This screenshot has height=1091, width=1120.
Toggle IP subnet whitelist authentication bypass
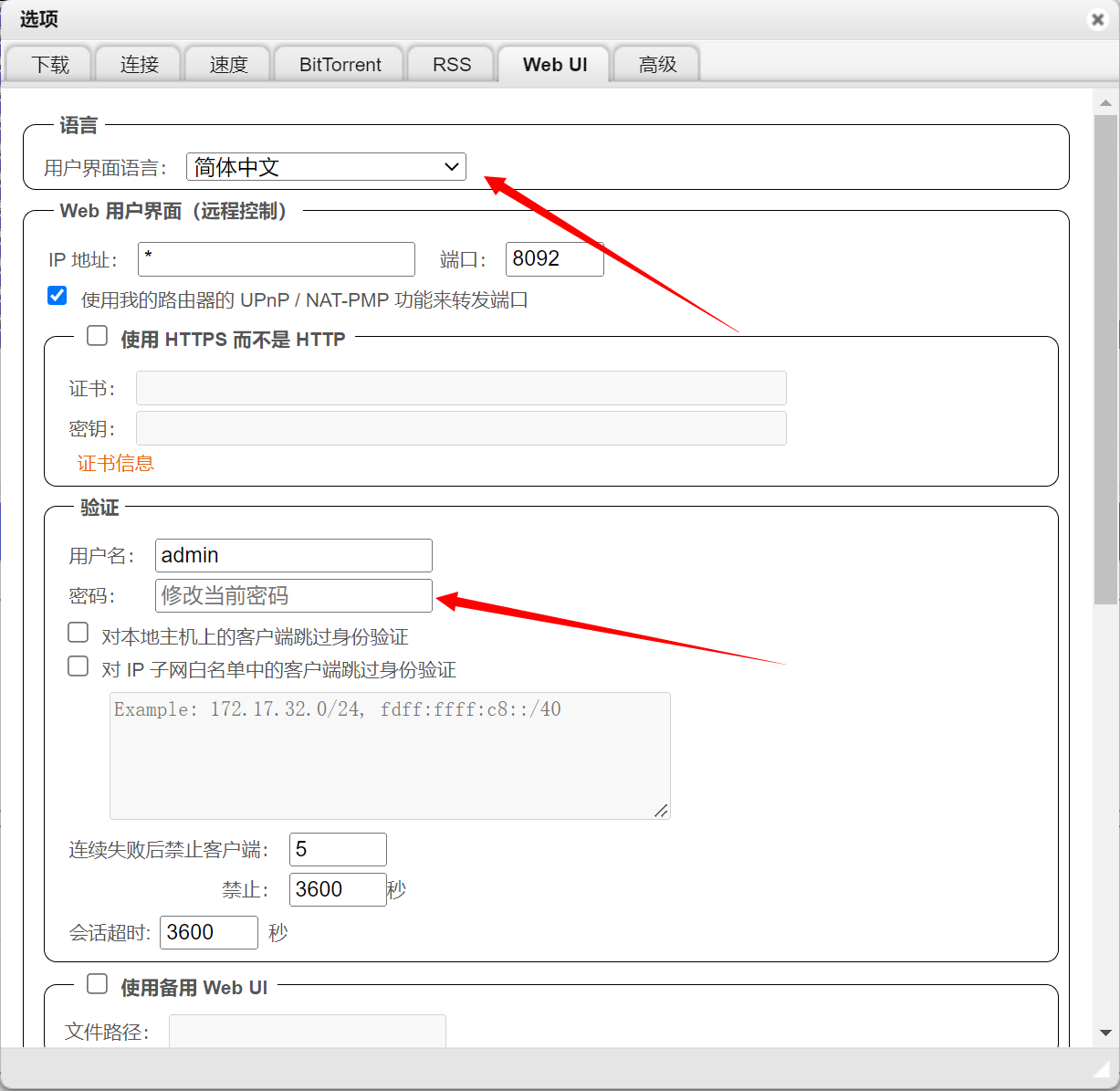[79, 666]
